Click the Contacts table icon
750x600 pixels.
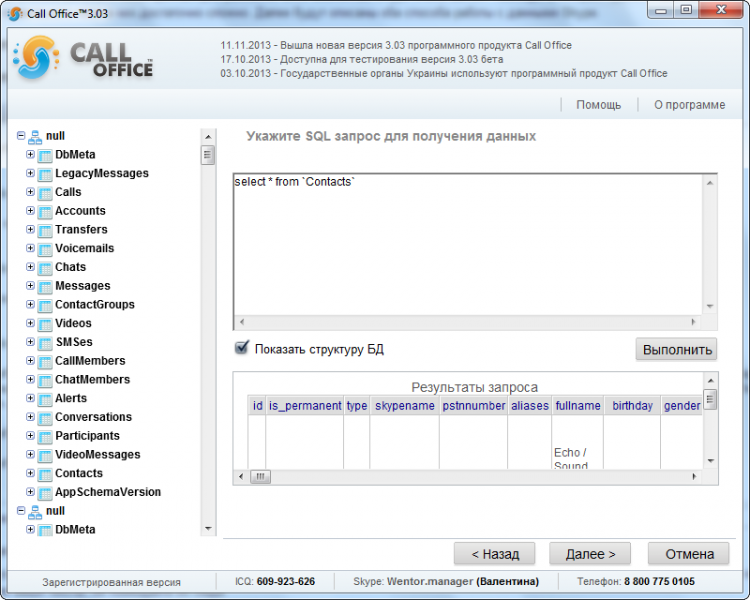[x=44, y=474]
